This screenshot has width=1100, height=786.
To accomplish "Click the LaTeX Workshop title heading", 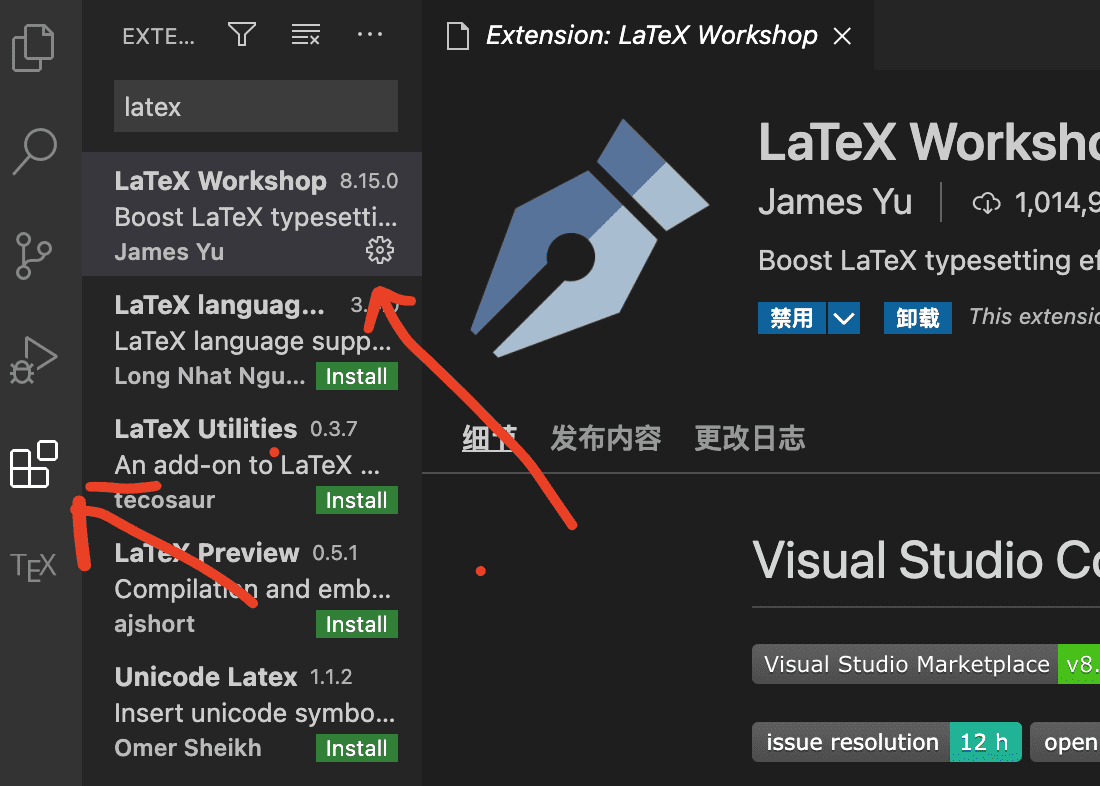I will [x=929, y=142].
